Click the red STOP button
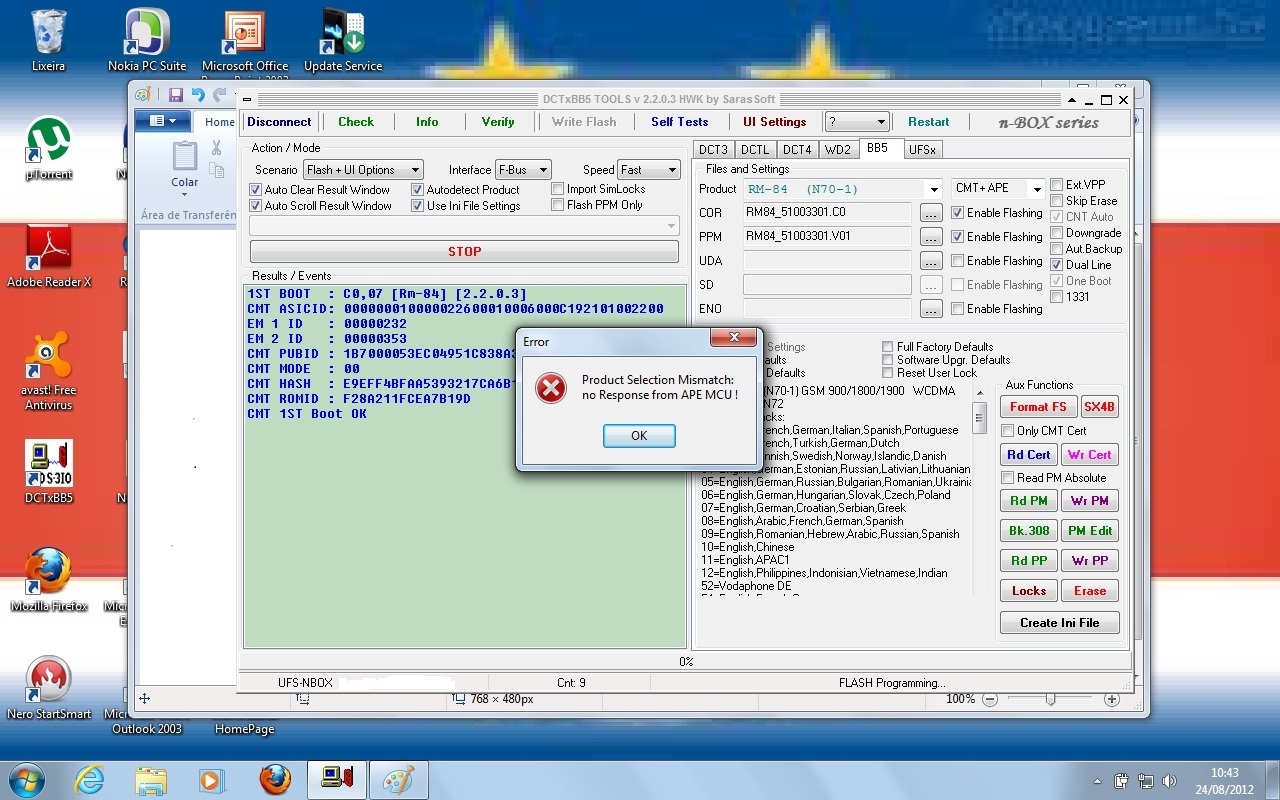The height and width of the screenshot is (800, 1280). pos(464,252)
